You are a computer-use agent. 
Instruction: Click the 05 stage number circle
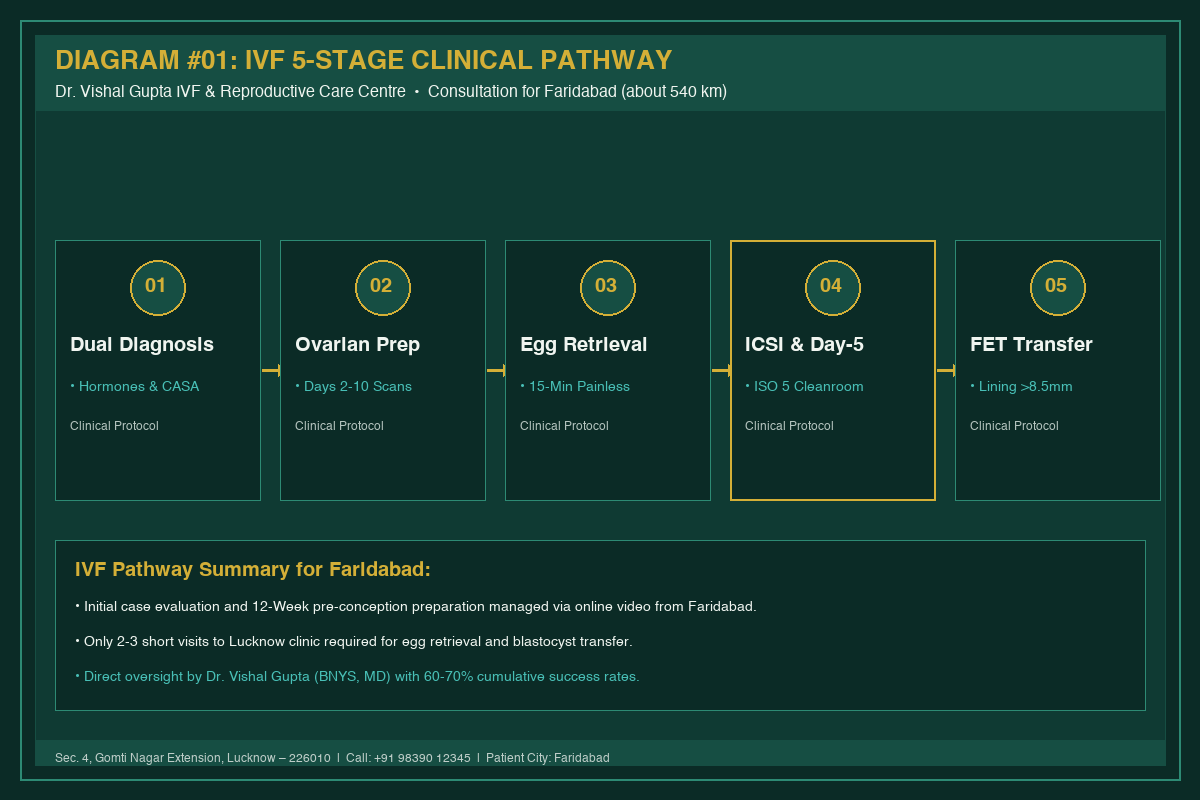[x=1058, y=287]
